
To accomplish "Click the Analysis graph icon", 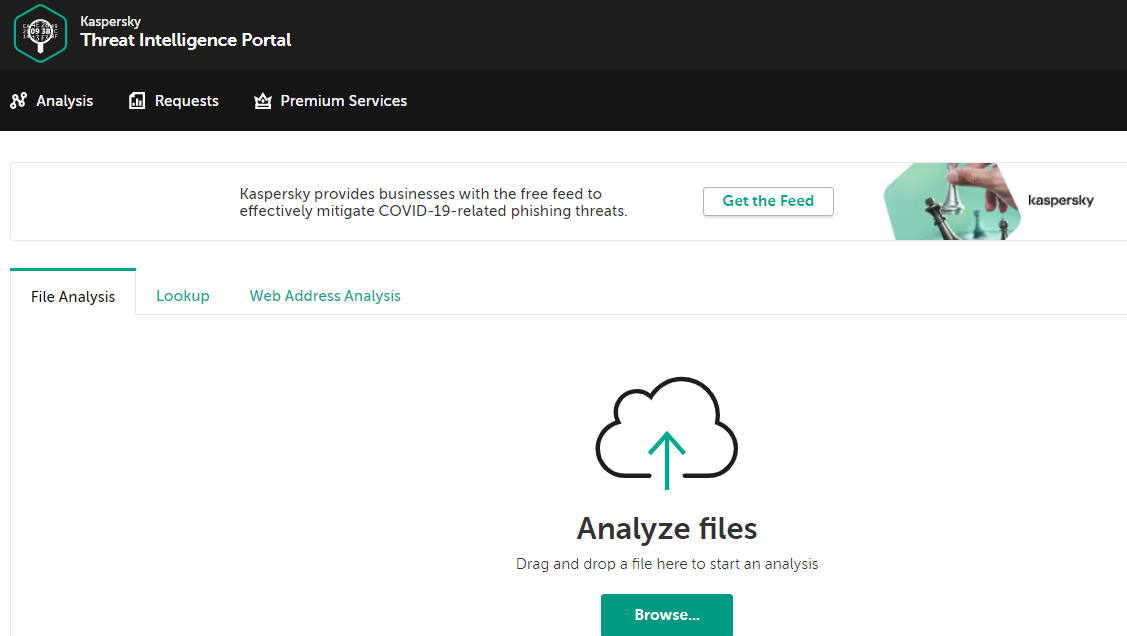I will (x=19, y=101).
